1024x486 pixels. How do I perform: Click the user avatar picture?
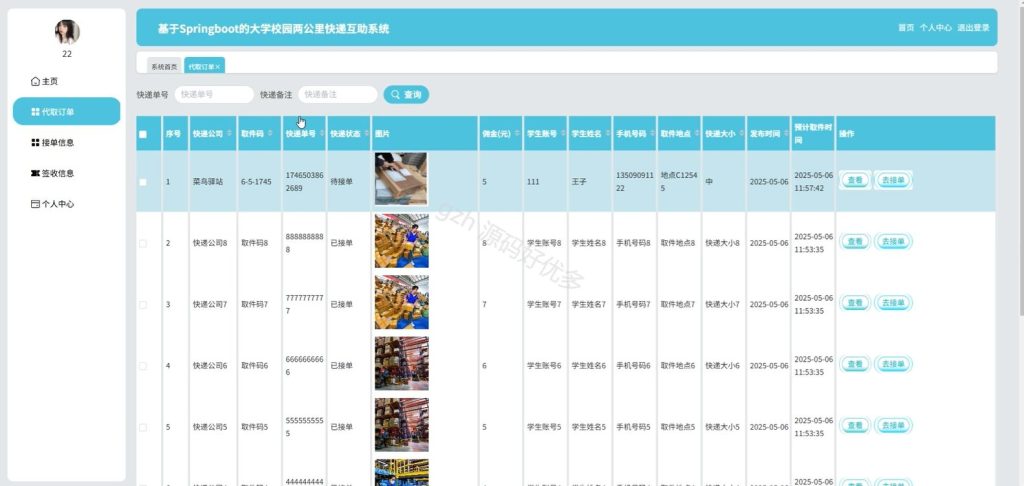[x=67, y=31]
